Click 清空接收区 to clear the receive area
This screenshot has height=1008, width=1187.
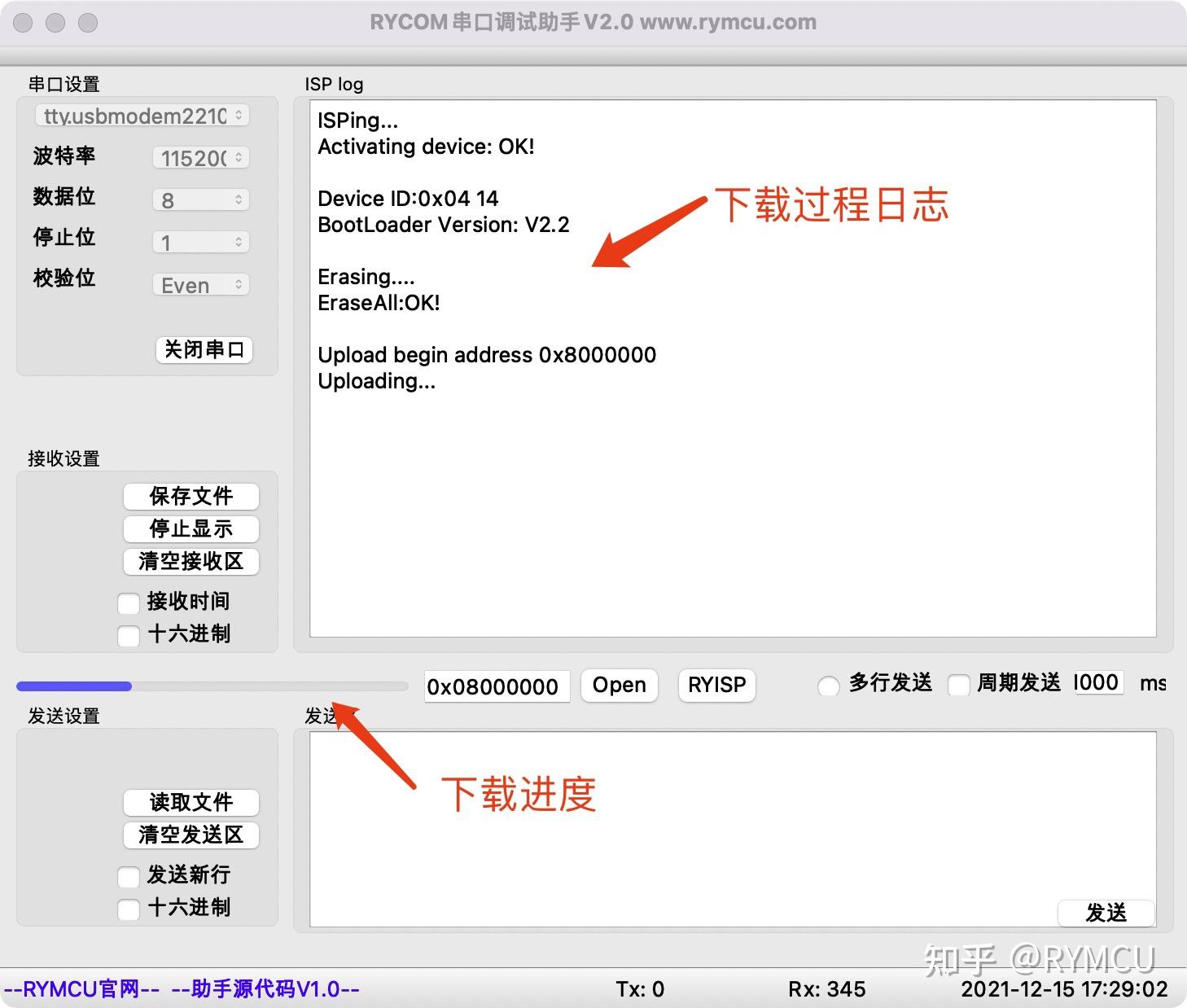point(191,562)
